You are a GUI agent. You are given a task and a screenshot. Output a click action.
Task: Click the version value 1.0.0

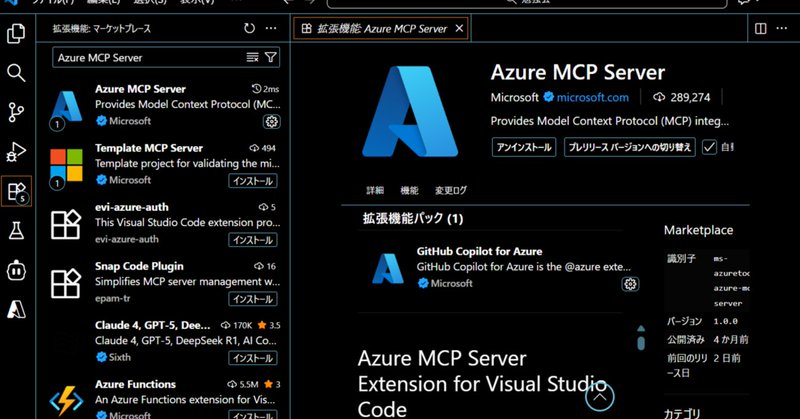(725, 322)
